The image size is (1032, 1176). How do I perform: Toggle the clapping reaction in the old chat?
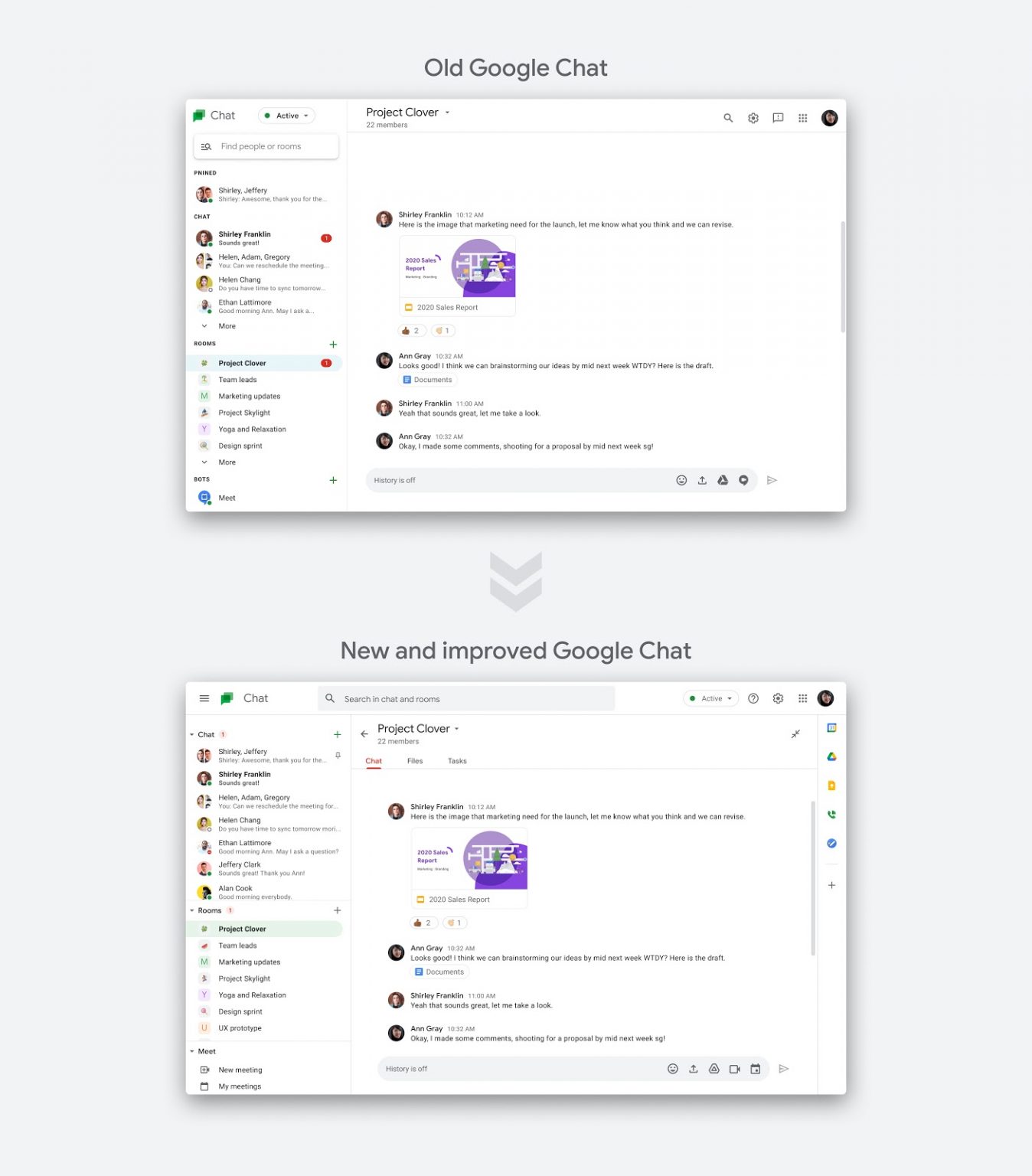443,331
